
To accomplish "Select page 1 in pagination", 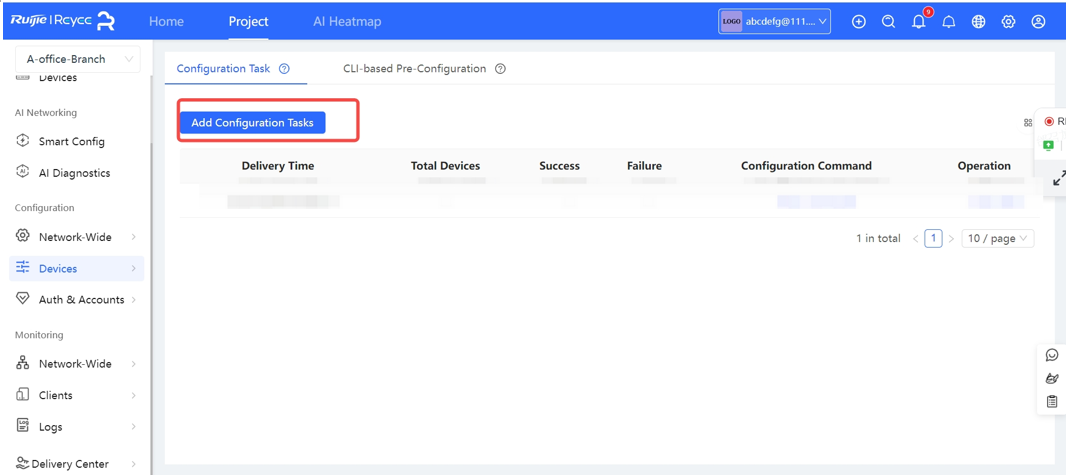I will [933, 238].
